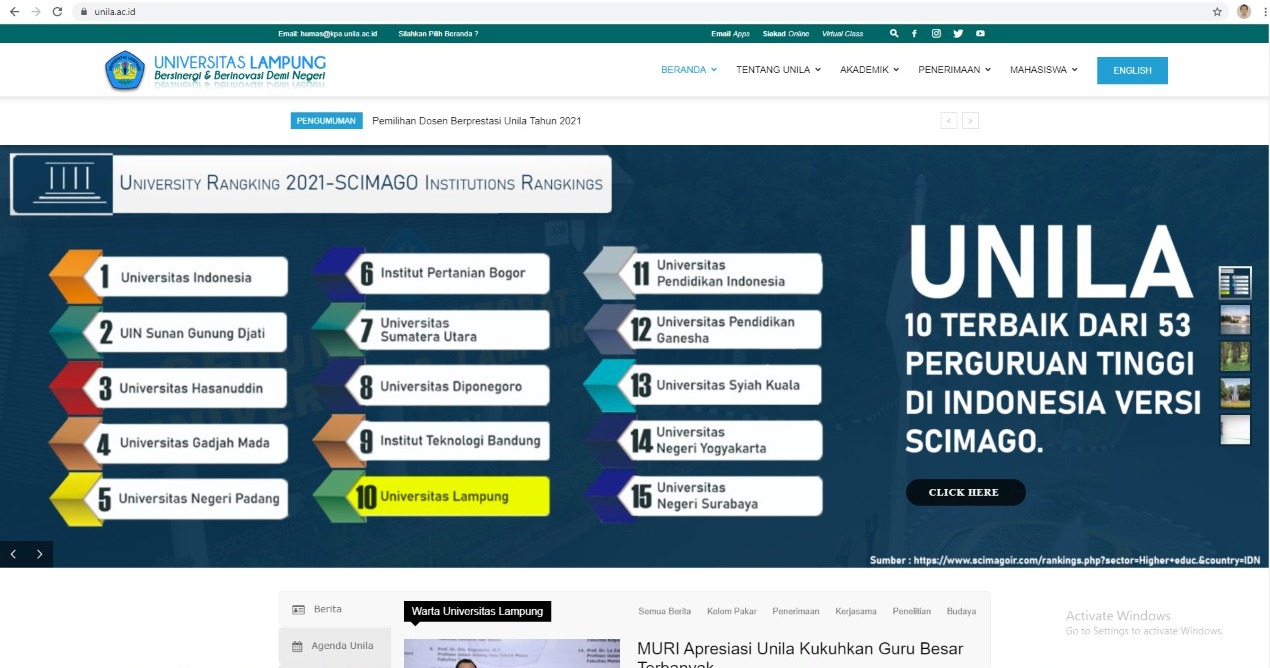The width and height of the screenshot is (1270, 668).
Task: Expand the MAHASISWA menu
Action: tap(1043, 70)
